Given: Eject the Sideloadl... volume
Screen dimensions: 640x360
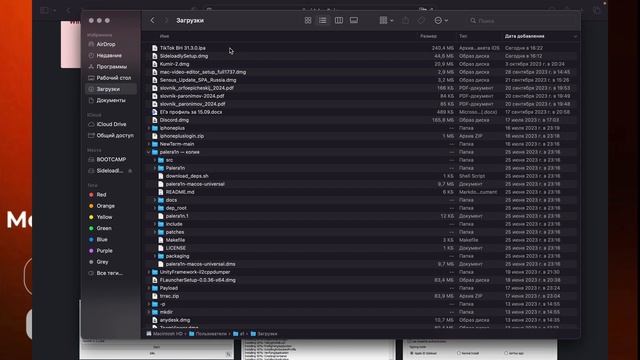Looking at the screenshot, I should pos(130,171).
